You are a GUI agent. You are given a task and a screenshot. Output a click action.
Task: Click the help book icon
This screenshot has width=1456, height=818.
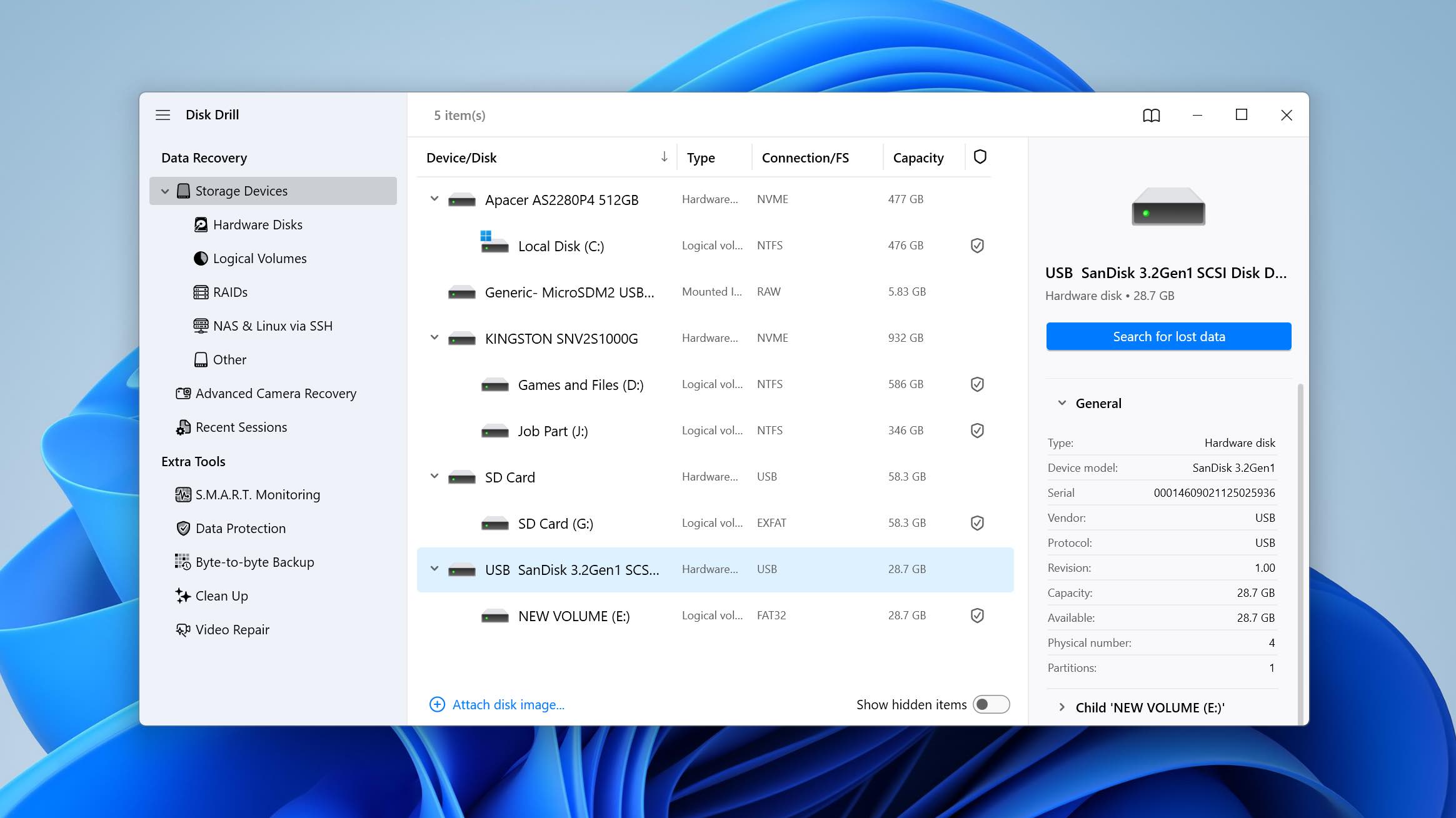tap(1151, 115)
